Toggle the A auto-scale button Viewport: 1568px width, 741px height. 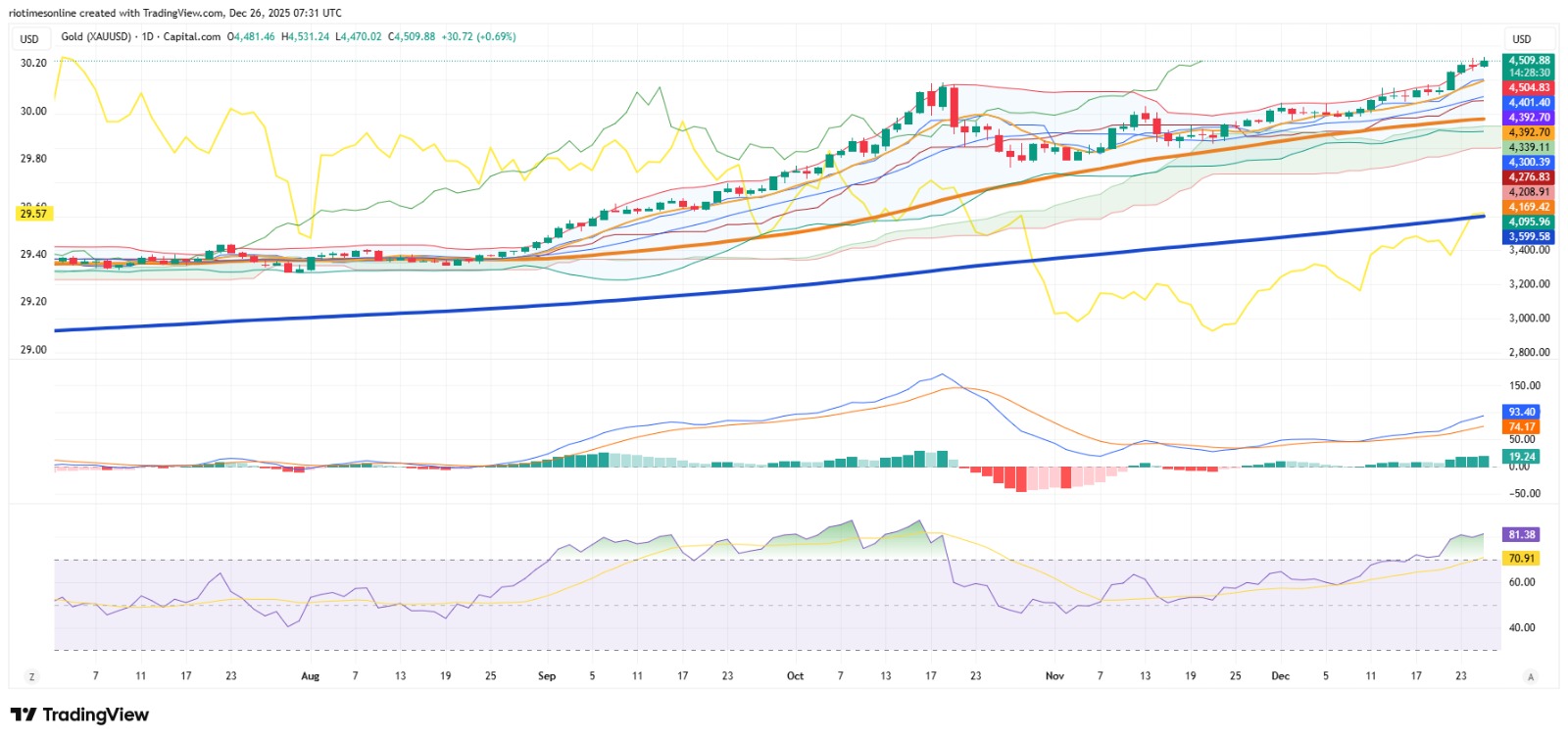[x=1531, y=676]
